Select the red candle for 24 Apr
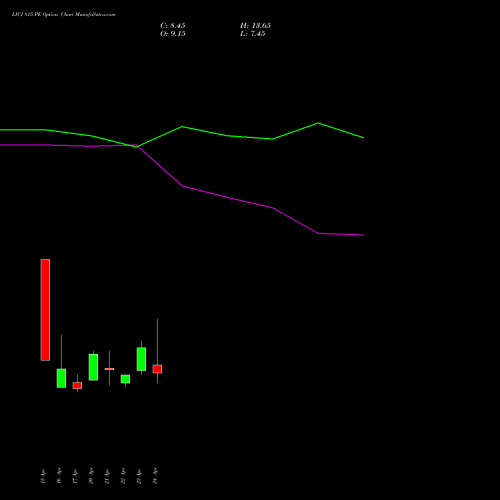This screenshot has height=500, width=500. (x=157, y=369)
